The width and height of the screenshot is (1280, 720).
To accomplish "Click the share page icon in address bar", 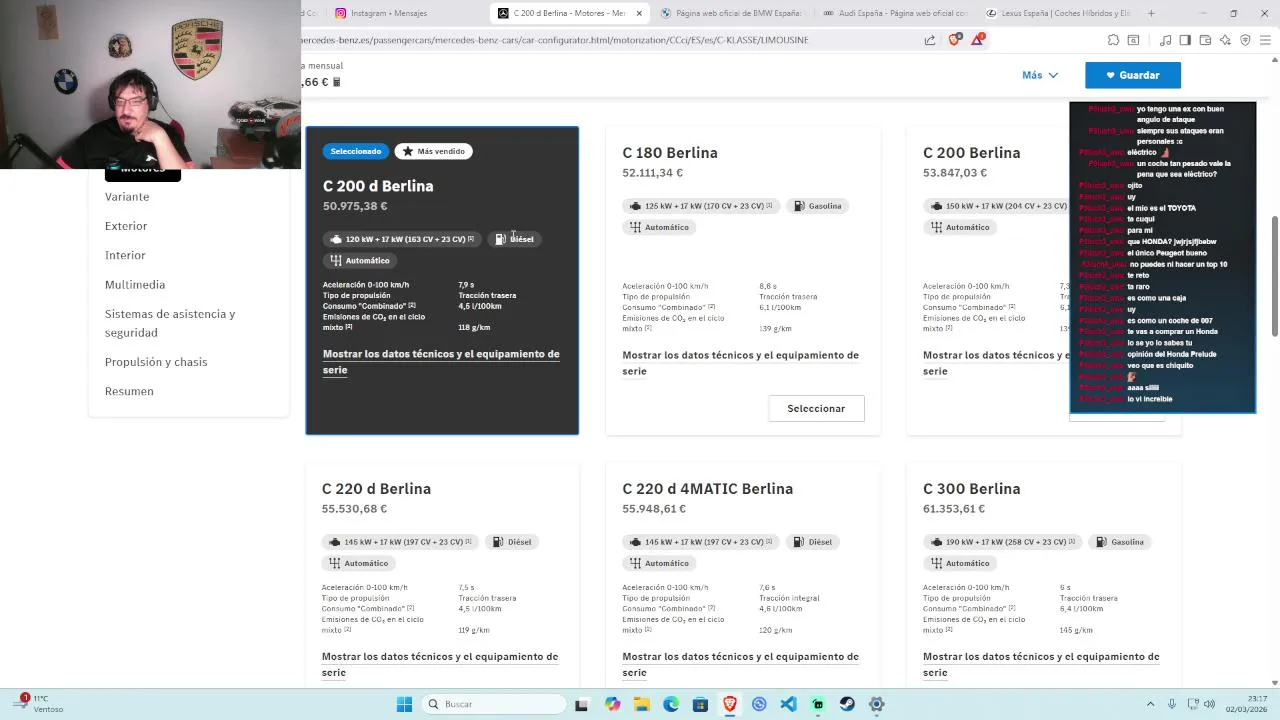I will [930, 40].
